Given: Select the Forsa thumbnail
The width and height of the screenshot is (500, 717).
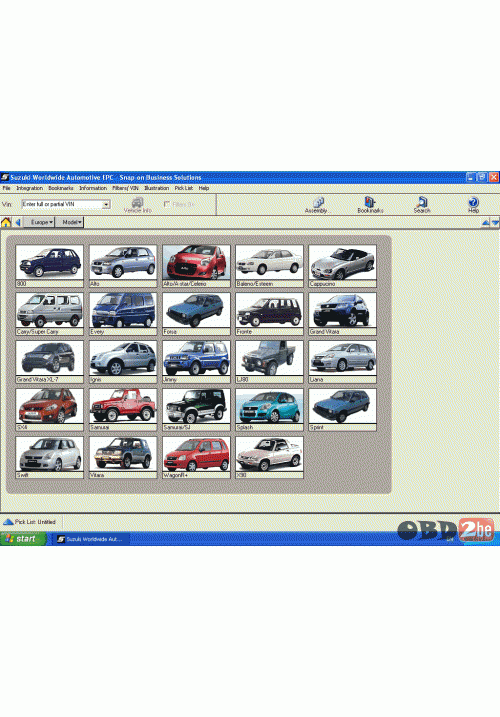Looking at the screenshot, I should [x=196, y=314].
